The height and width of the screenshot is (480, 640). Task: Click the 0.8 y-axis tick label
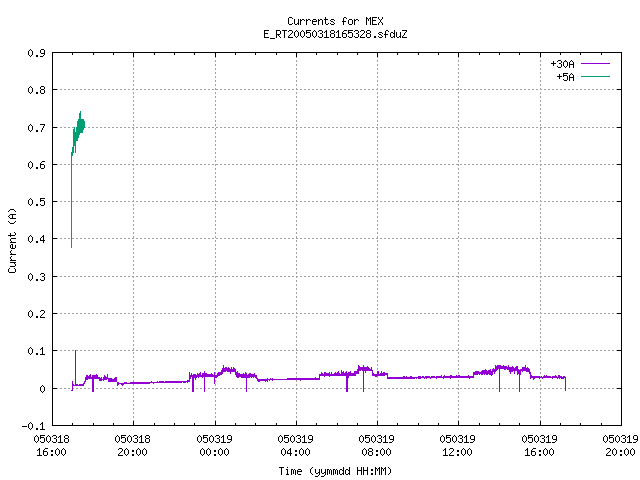[x=36, y=90]
